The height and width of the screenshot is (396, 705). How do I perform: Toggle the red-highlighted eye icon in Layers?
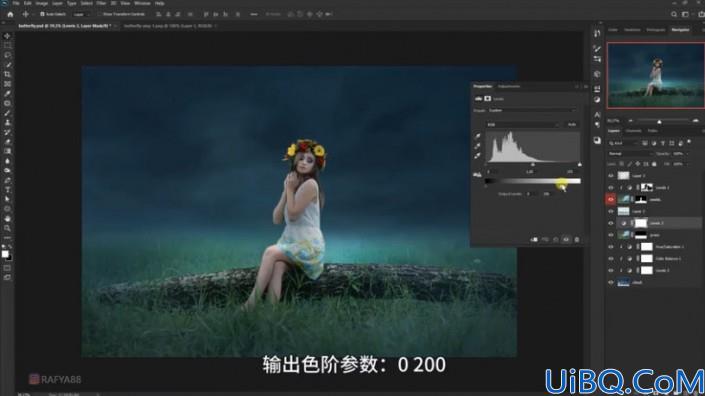pos(611,199)
